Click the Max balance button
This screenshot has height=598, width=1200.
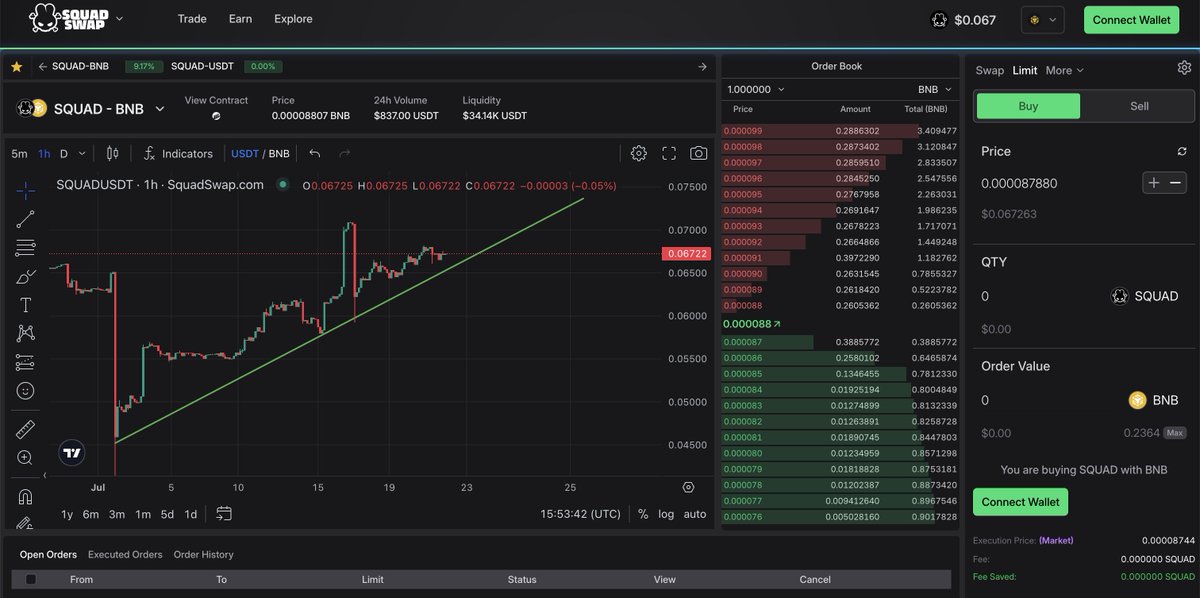tap(1176, 433)
